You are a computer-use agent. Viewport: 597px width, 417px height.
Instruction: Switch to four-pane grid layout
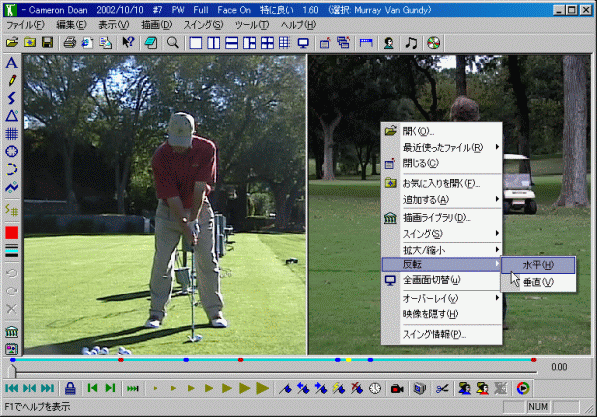(x=267, y=43)
